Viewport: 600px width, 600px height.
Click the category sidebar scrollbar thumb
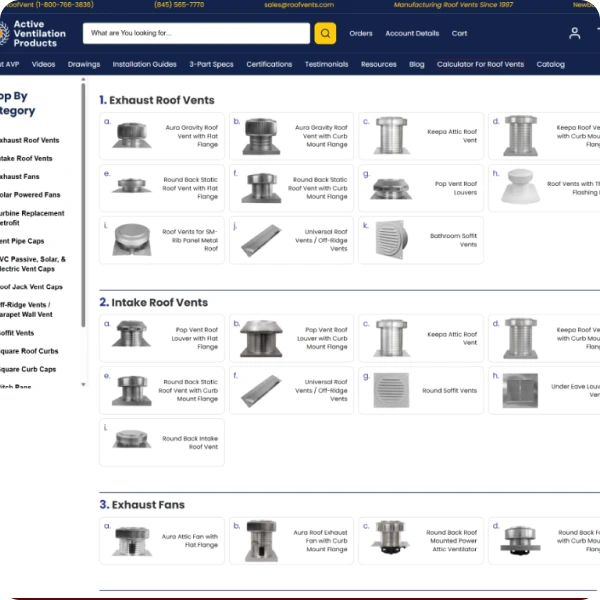pos(83,205)
